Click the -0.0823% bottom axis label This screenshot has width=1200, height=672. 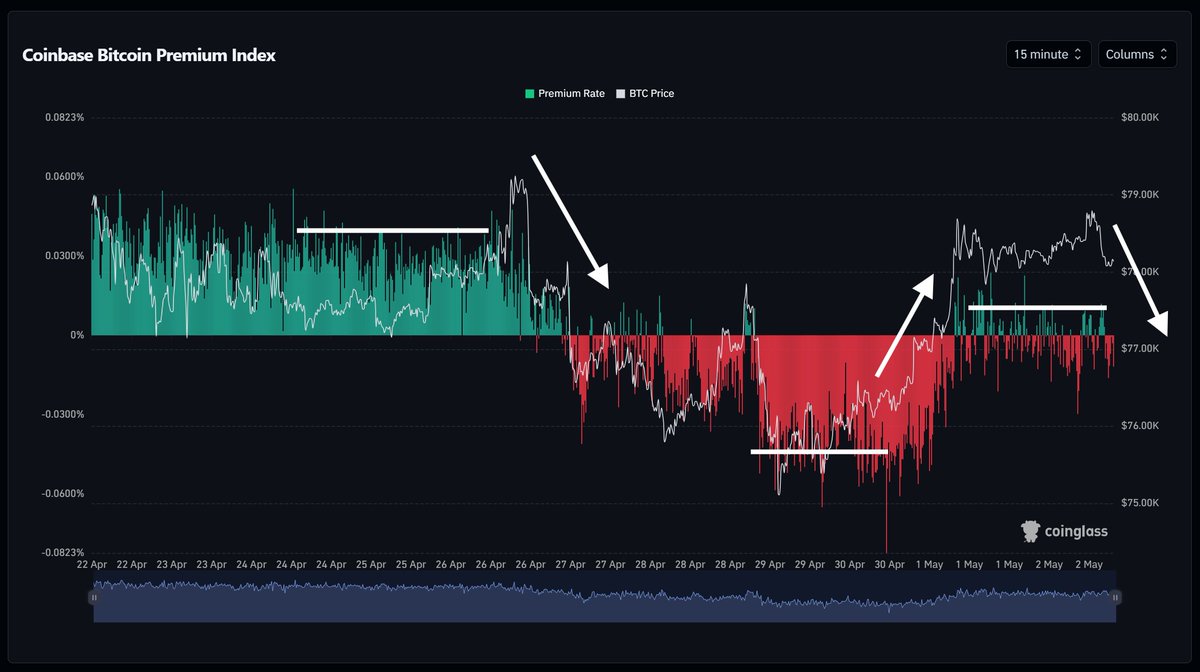coord(63,553)
